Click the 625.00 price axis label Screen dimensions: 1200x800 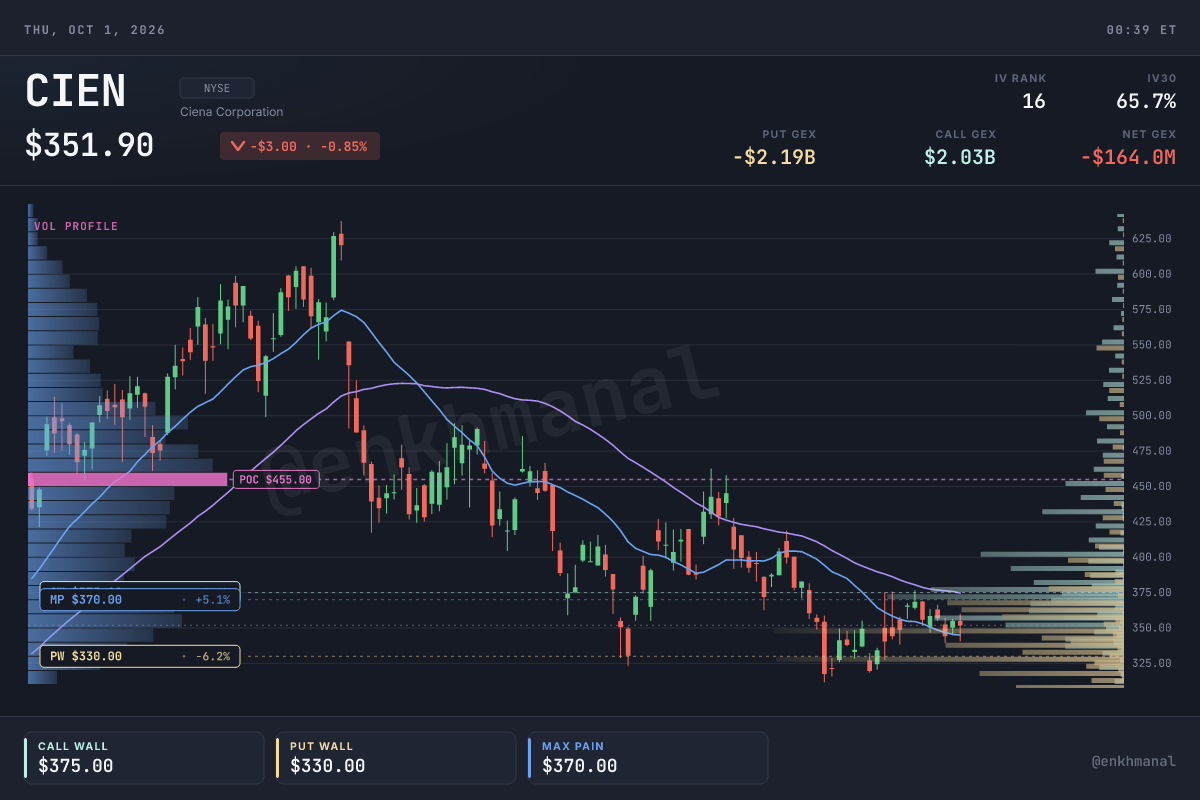point(1151,238)
